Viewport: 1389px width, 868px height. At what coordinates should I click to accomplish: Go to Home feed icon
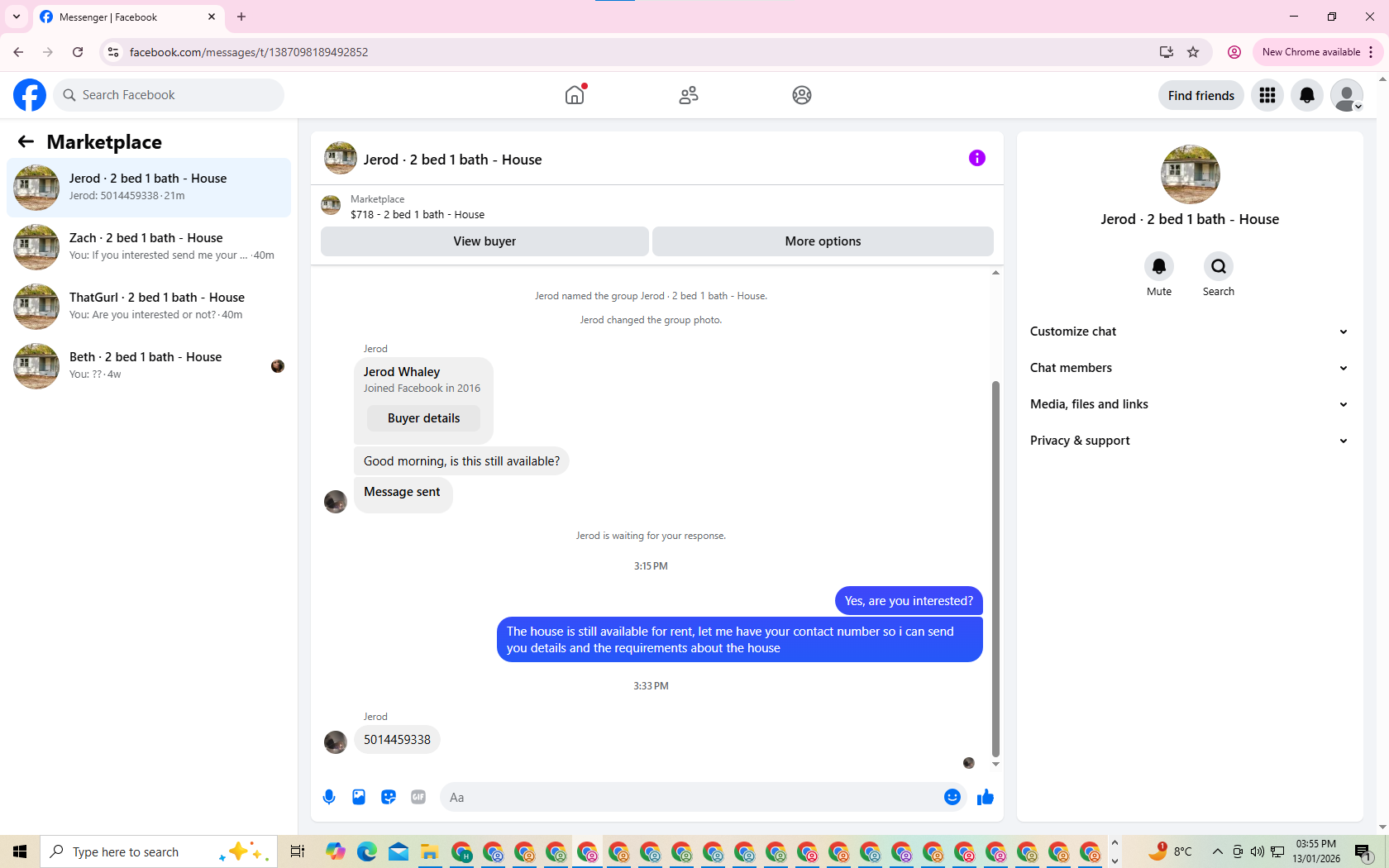click(575, 95)
